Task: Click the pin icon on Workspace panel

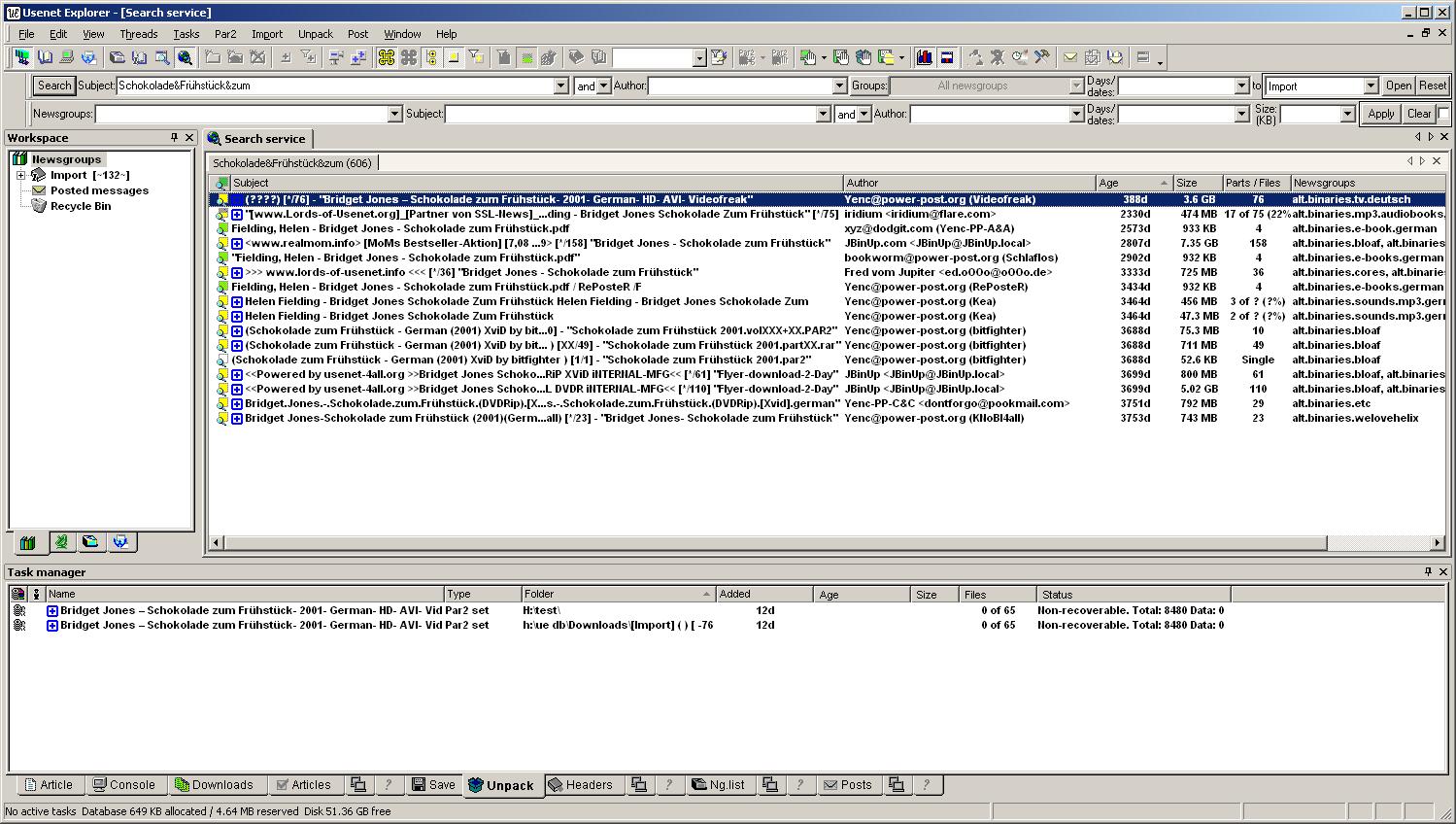Action: point(174,138)
